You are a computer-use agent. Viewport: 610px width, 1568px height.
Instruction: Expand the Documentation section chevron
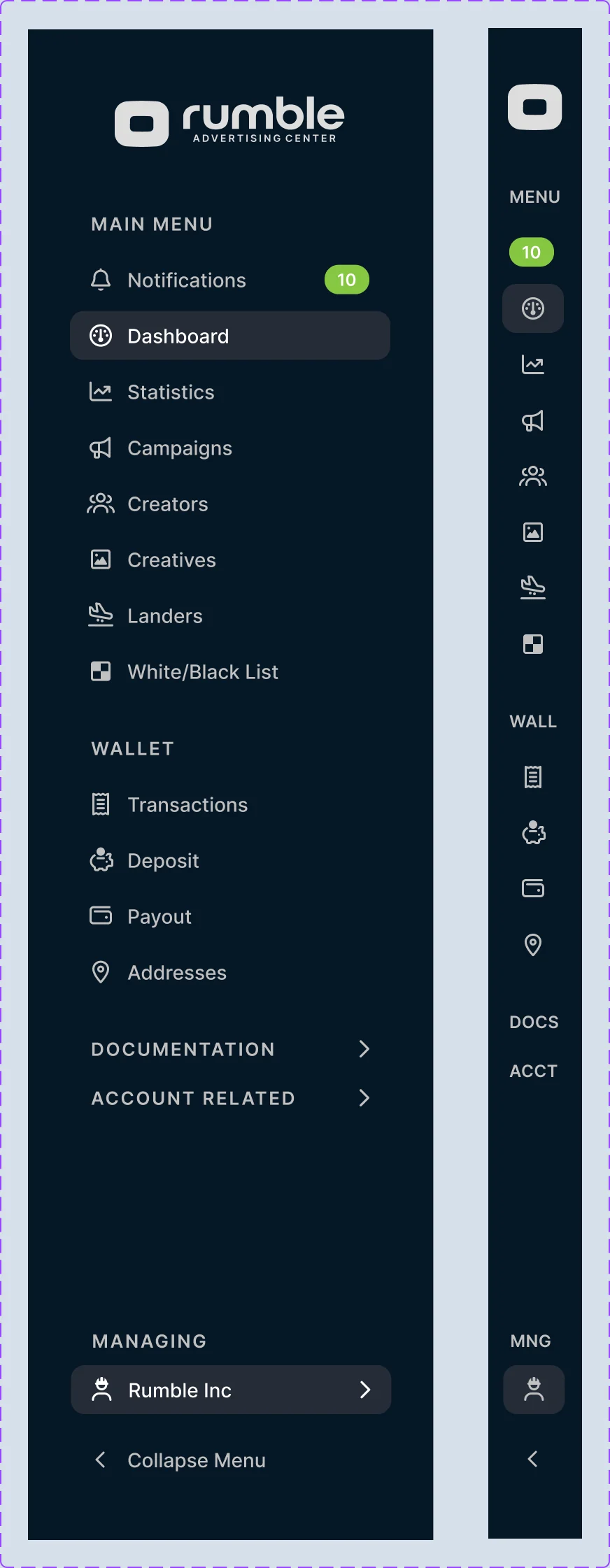[x=364, y=1048]
